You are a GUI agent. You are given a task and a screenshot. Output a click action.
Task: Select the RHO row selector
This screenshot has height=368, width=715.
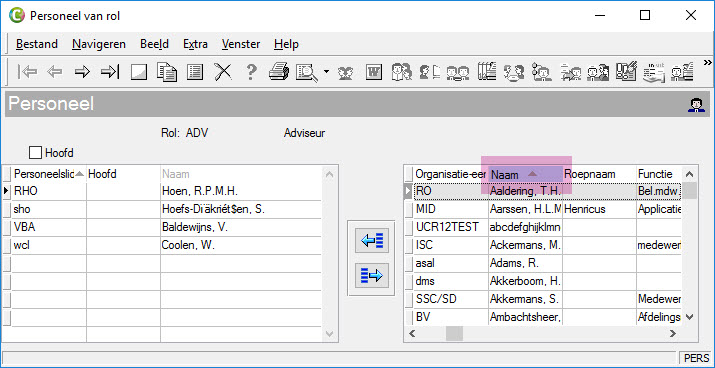[x=7, y=192]
